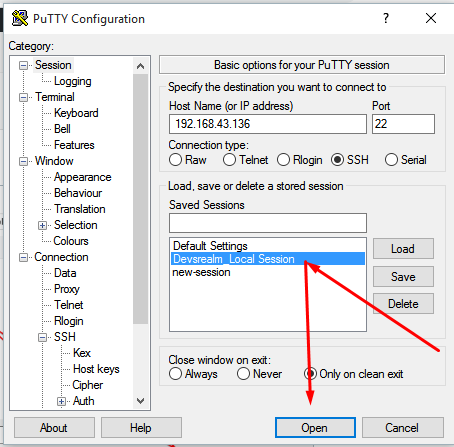This screenshot has width=454, height=447.
Task: Click category tree scroll down arrow
Action: pyautogui.click(x=140, y=401)
